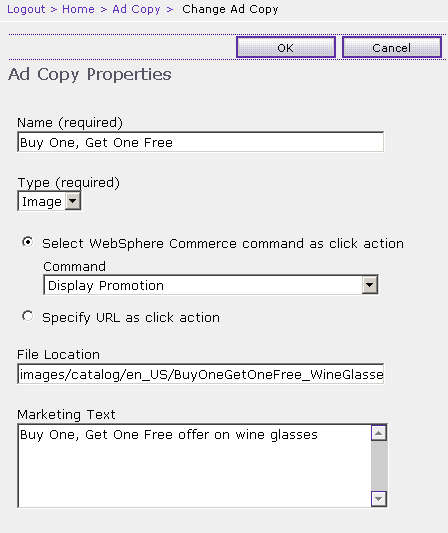Click the Change Ad Copy breadcrumb text
The image size is (448, 533).
230,9
